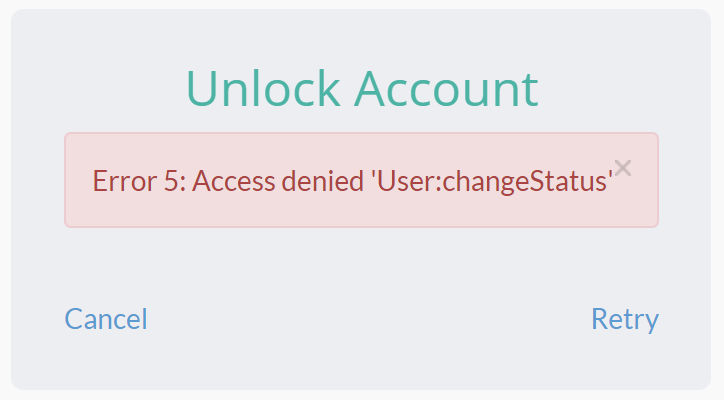Close the Access denied error banner
The width and height of the screenshot is (724, 400).
623,168
